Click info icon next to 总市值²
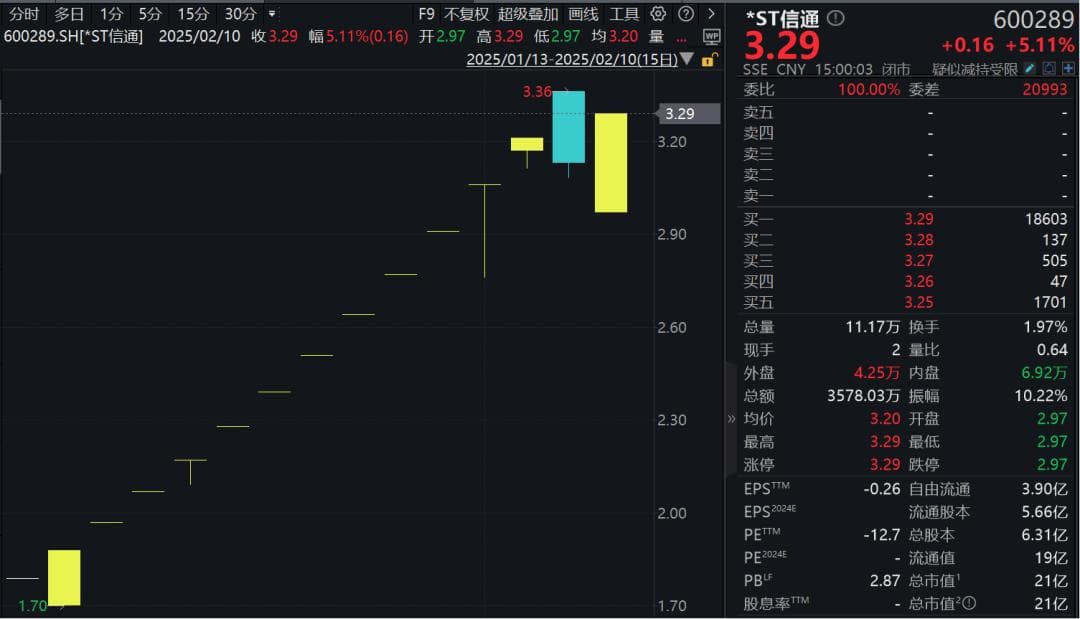Image resolution: width=1080 pixels, height=619 pixels. (x=969, y=603)
